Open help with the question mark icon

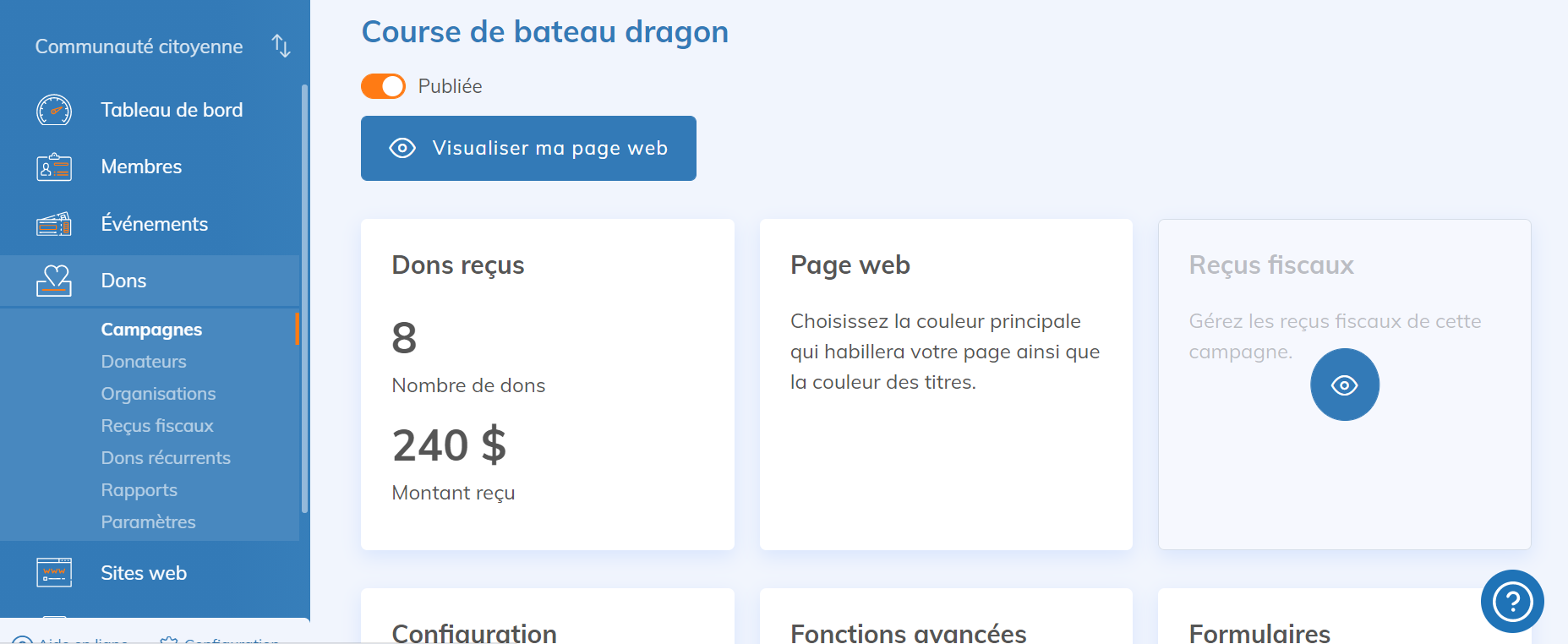point(1512,601)
